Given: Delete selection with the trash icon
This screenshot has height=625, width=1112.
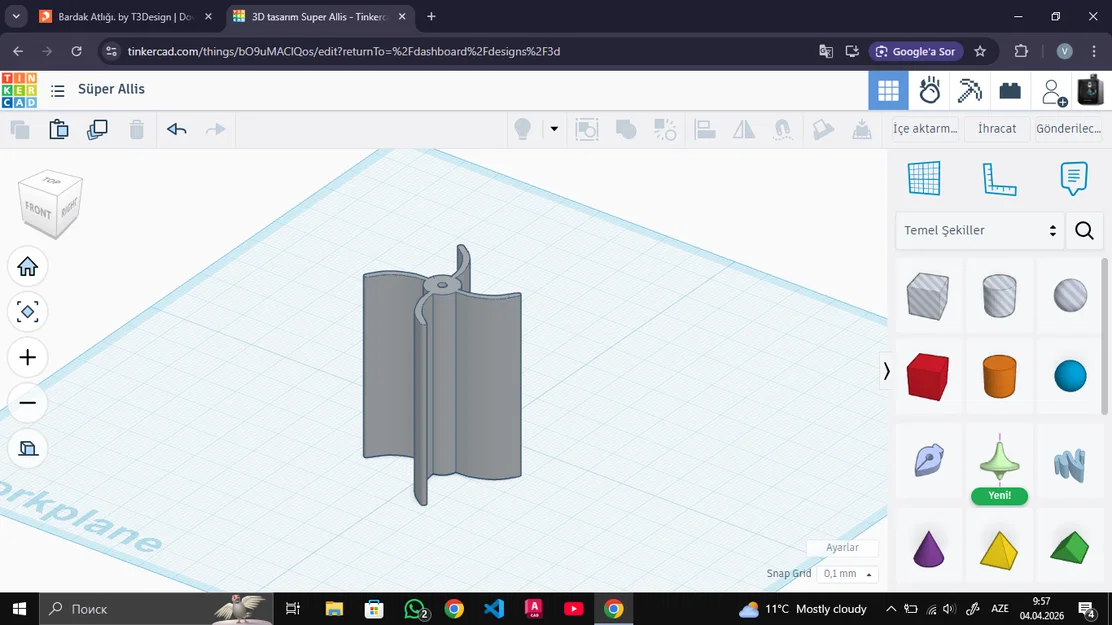Looking at the screenshot, I should (137, 130).
